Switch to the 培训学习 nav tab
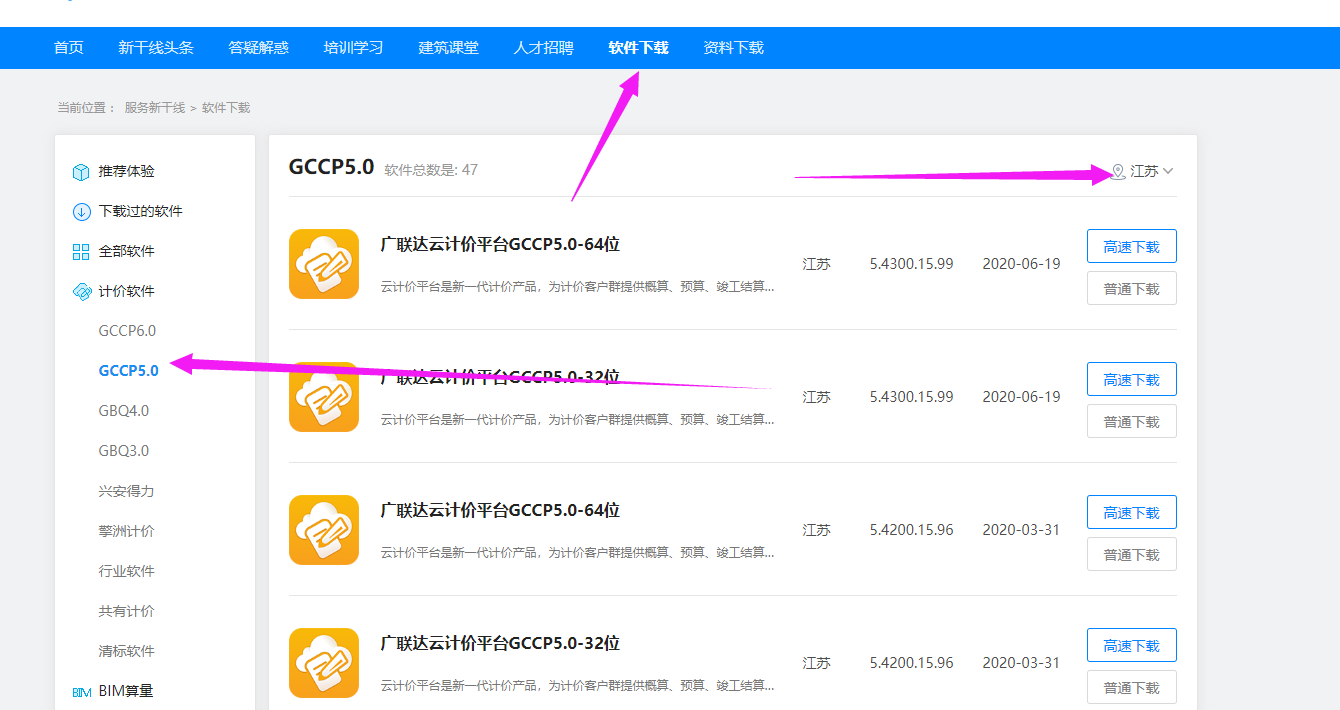The height and width of the screenshot is (710, 1340). [354, 48]
